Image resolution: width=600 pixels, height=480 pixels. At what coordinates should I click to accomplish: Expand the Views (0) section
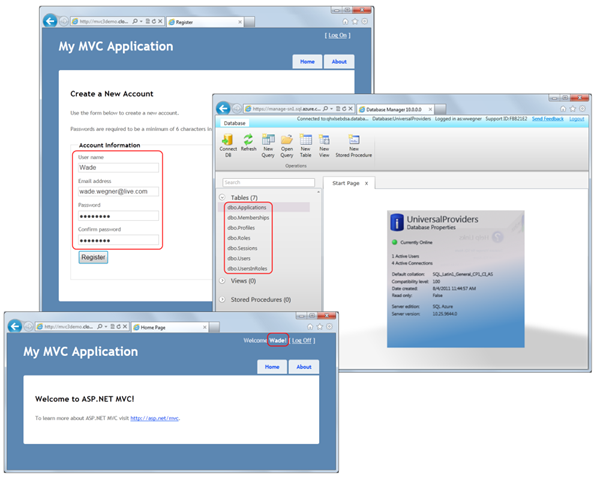coord(223,281)
